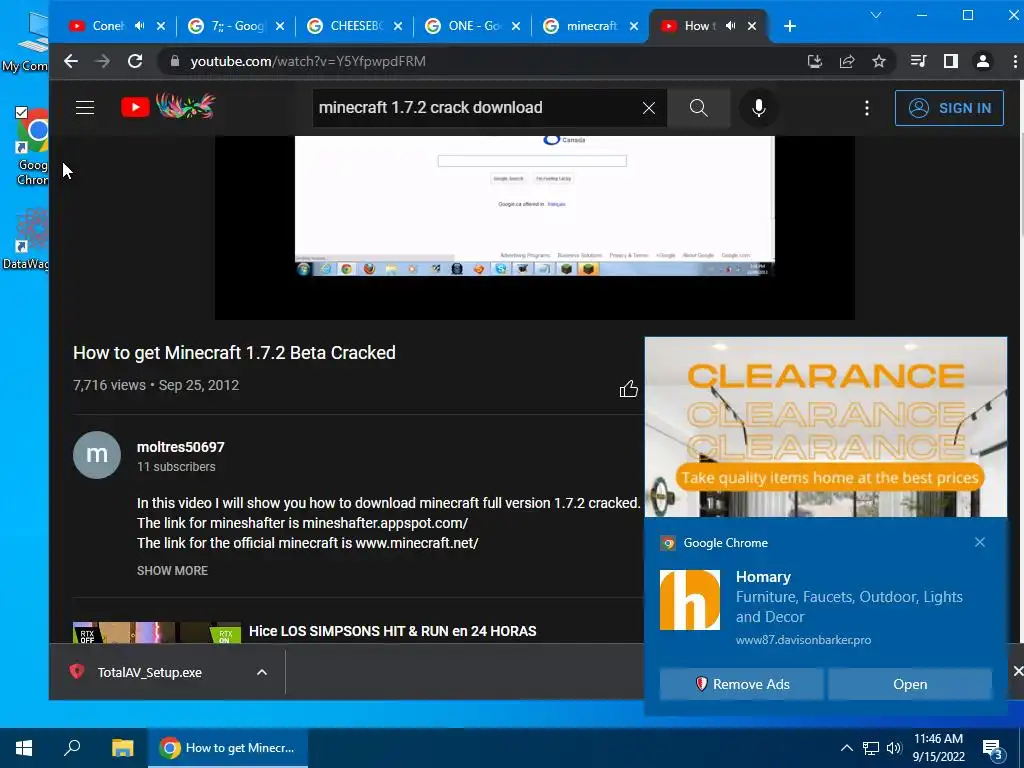1024x768 pixels.
Task: View site information lock icon
Action: pyautogui.click(x=174, y=61)
